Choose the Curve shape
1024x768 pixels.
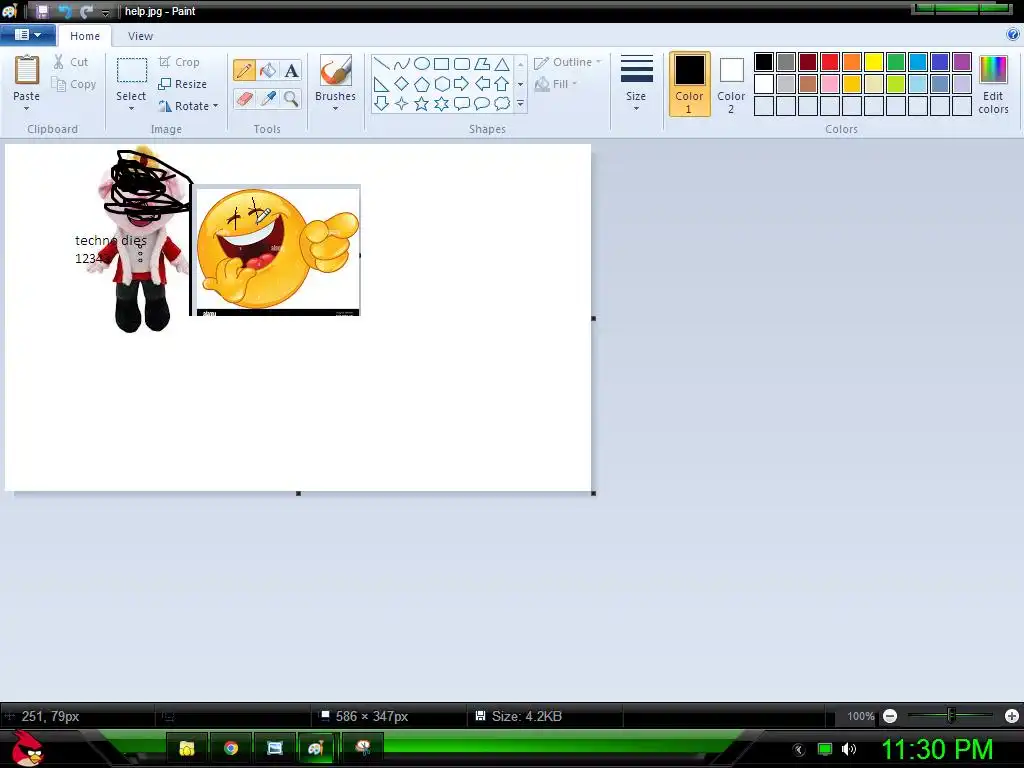pos(402,63)
